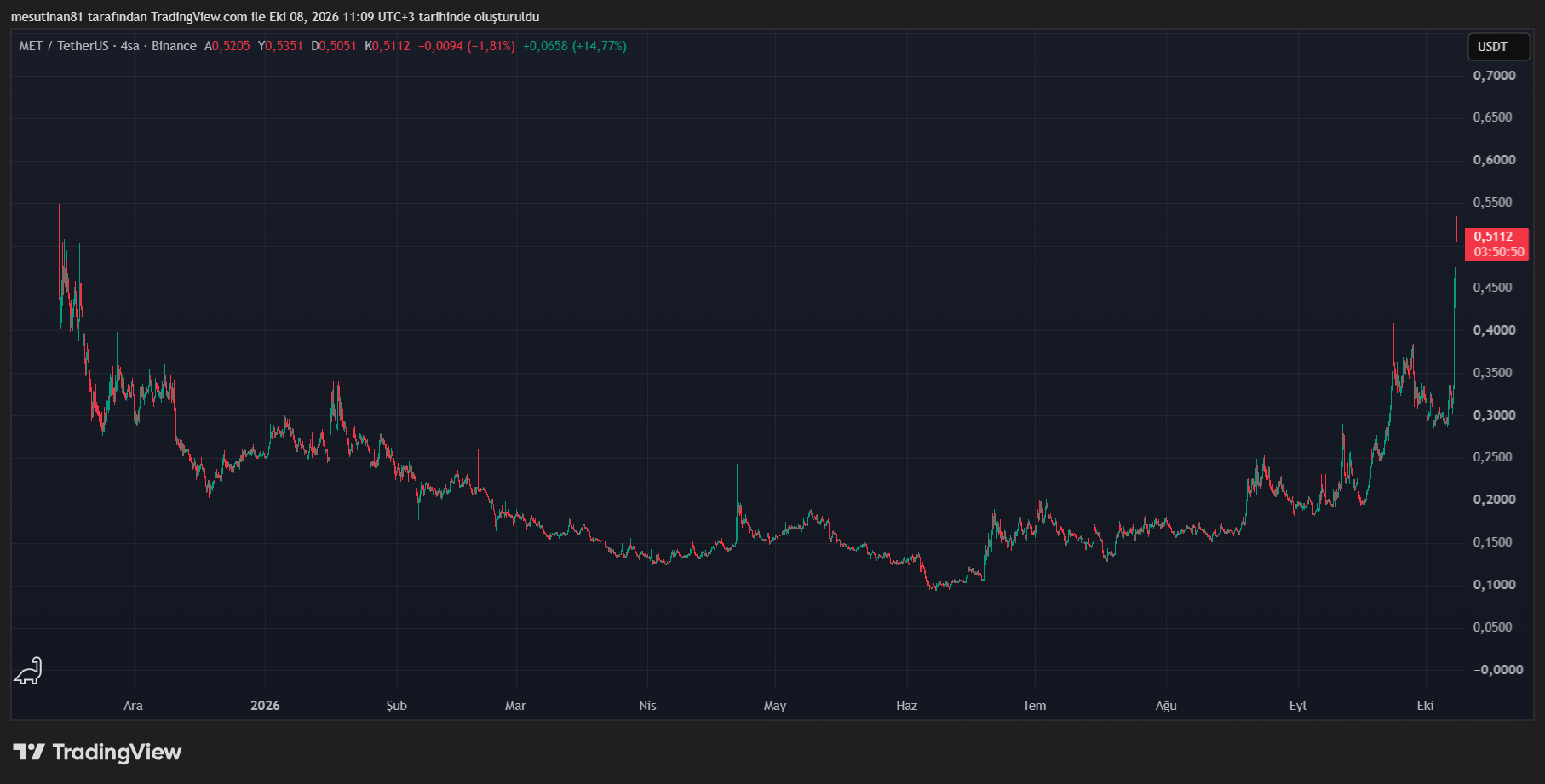Image resolution: width=1545 pixels, height=784 pixels.
Task: Click the Nis month label
Action: (x=647, y=706)
